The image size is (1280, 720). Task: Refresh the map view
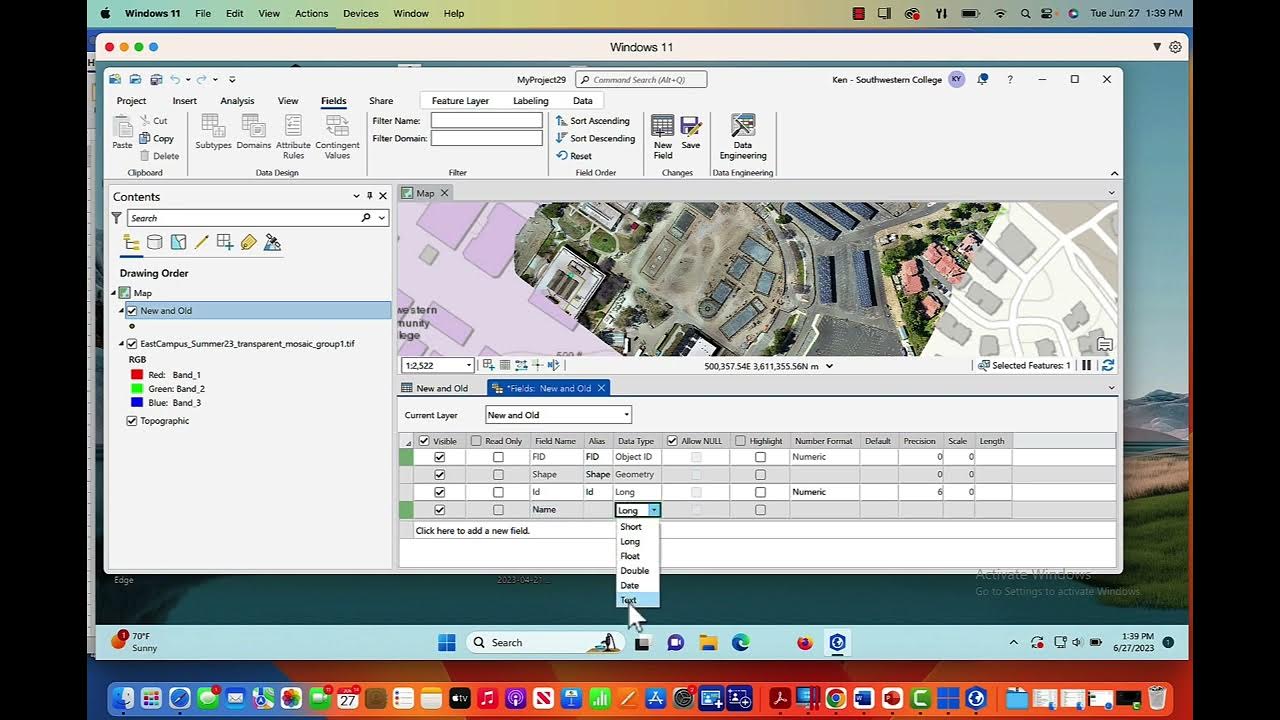(x=1107, y=366)
